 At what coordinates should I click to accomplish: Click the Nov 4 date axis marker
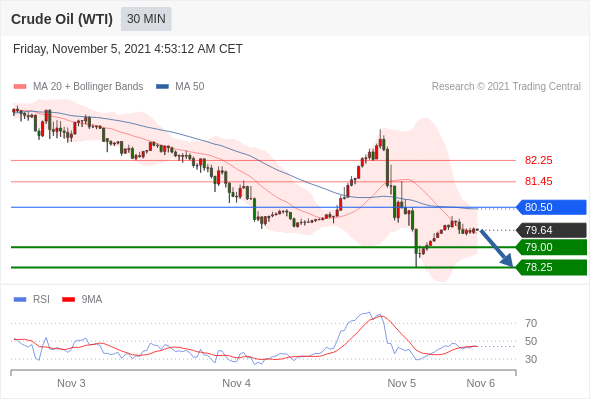pyautogui.click(x=236, y=383)
